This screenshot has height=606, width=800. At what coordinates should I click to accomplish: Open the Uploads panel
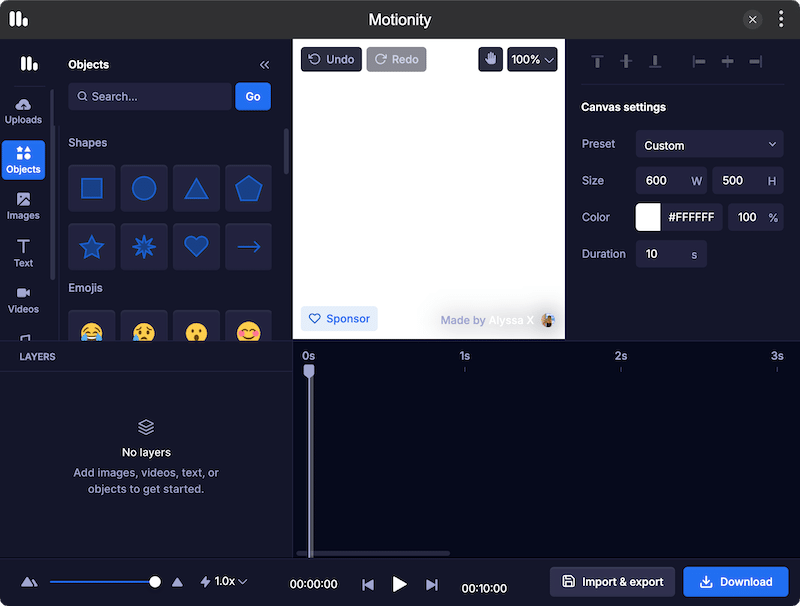click(x=23, y=111)
